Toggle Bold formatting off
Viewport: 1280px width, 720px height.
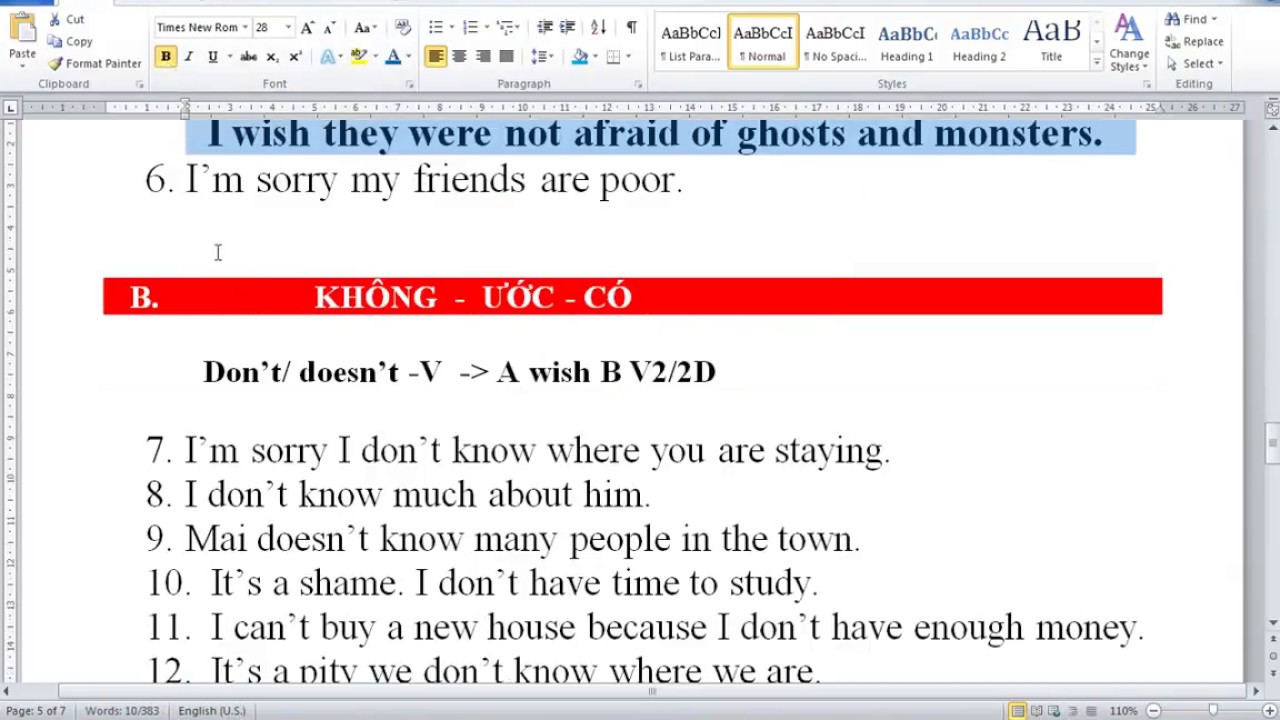pos(165,57)
